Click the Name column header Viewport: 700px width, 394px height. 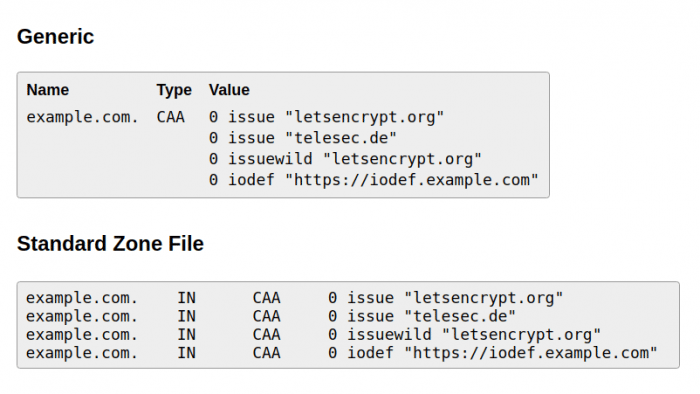[48, 90]
